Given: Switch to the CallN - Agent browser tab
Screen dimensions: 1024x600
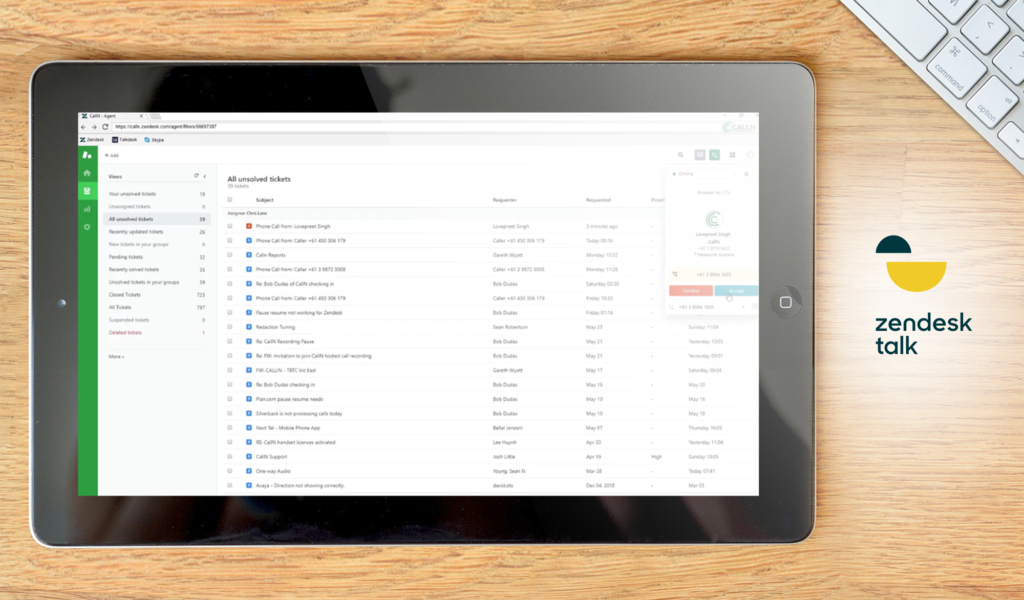Looking at the screenshot, I should coord(101,116).
